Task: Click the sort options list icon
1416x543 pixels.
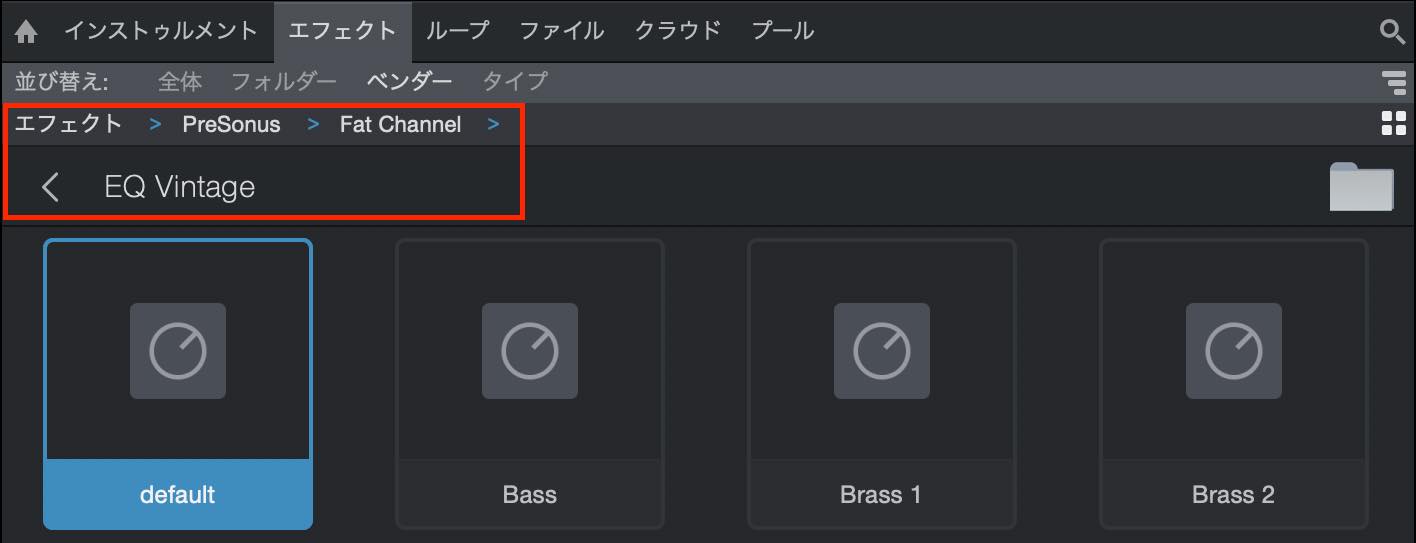Action: [1393, 81]
